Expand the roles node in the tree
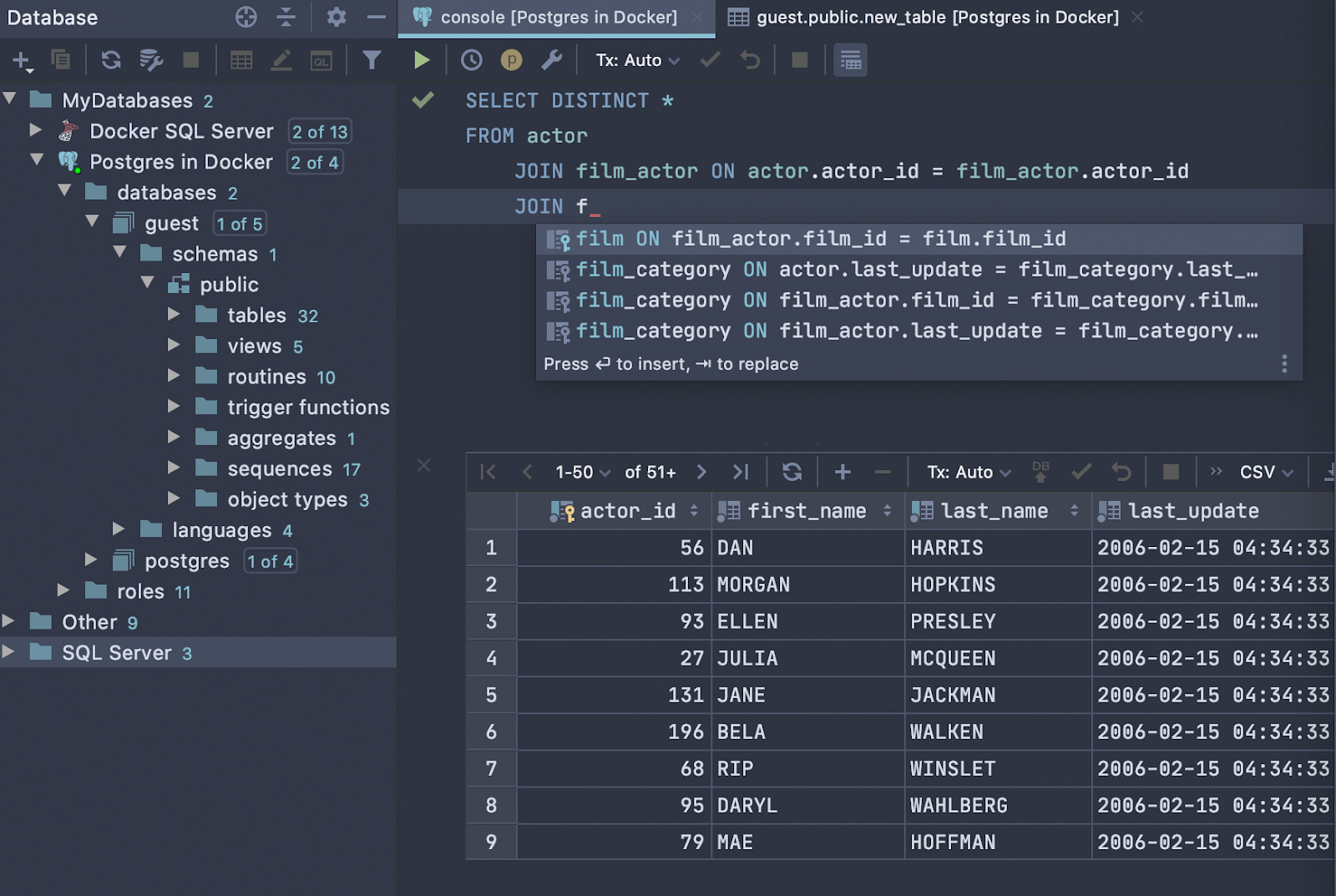 [64, 590]
